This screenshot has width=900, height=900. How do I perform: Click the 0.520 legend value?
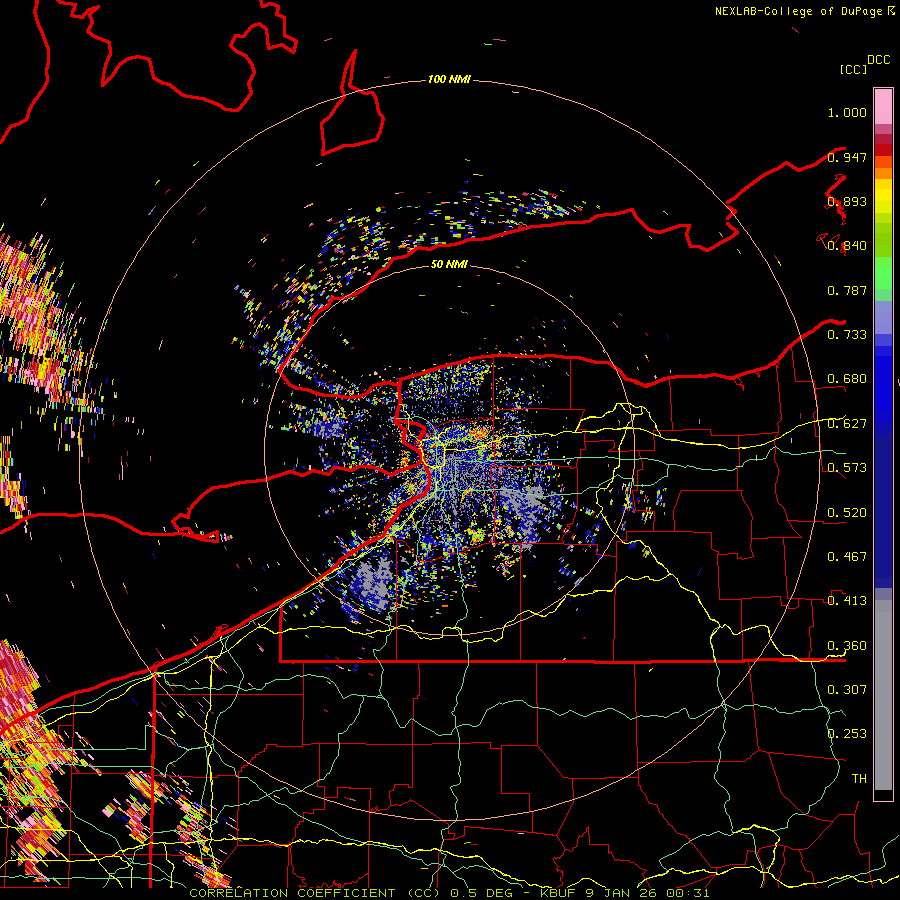pos(847,513)
